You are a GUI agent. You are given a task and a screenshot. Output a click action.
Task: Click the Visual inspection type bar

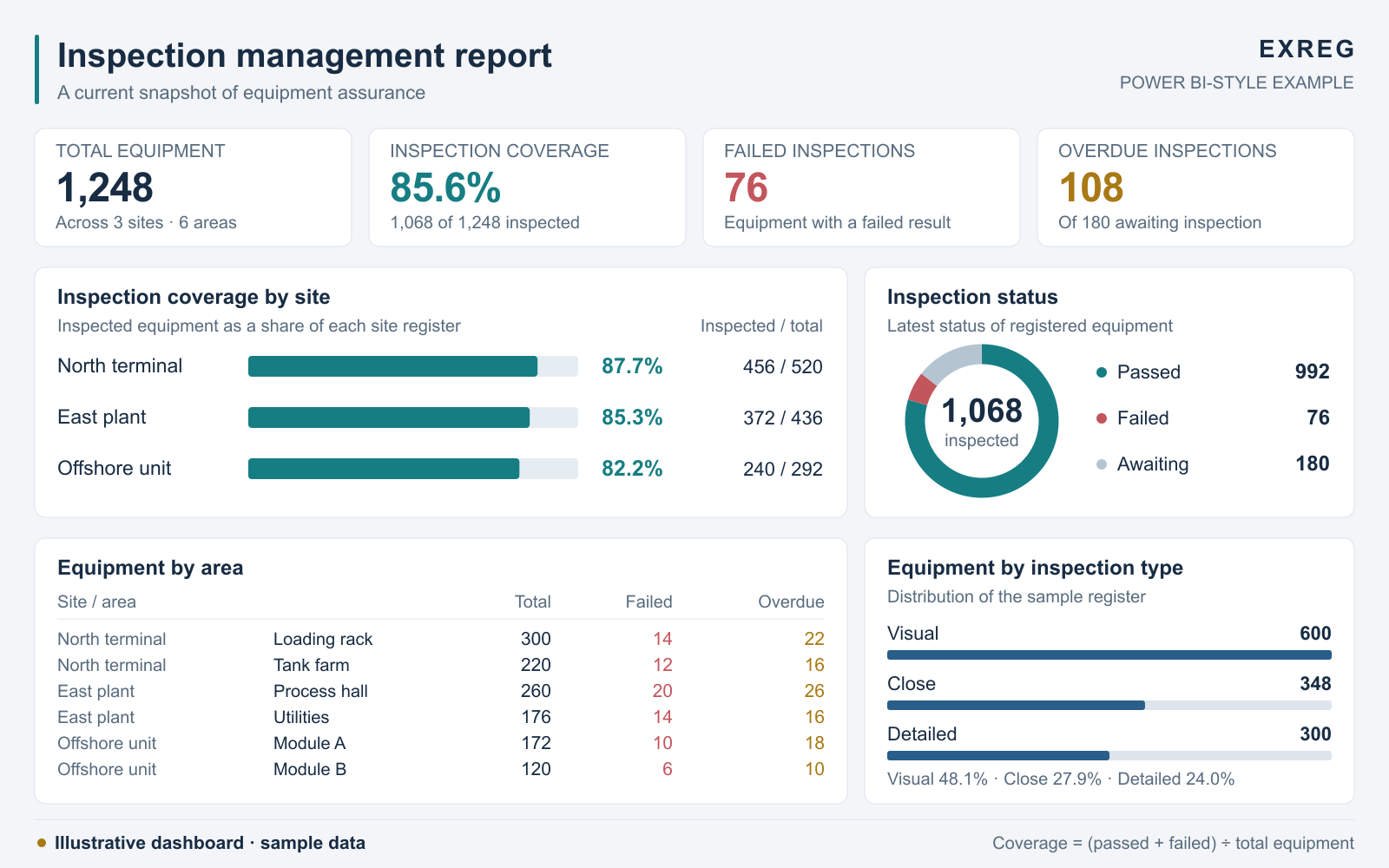[x=1109, y=655]
